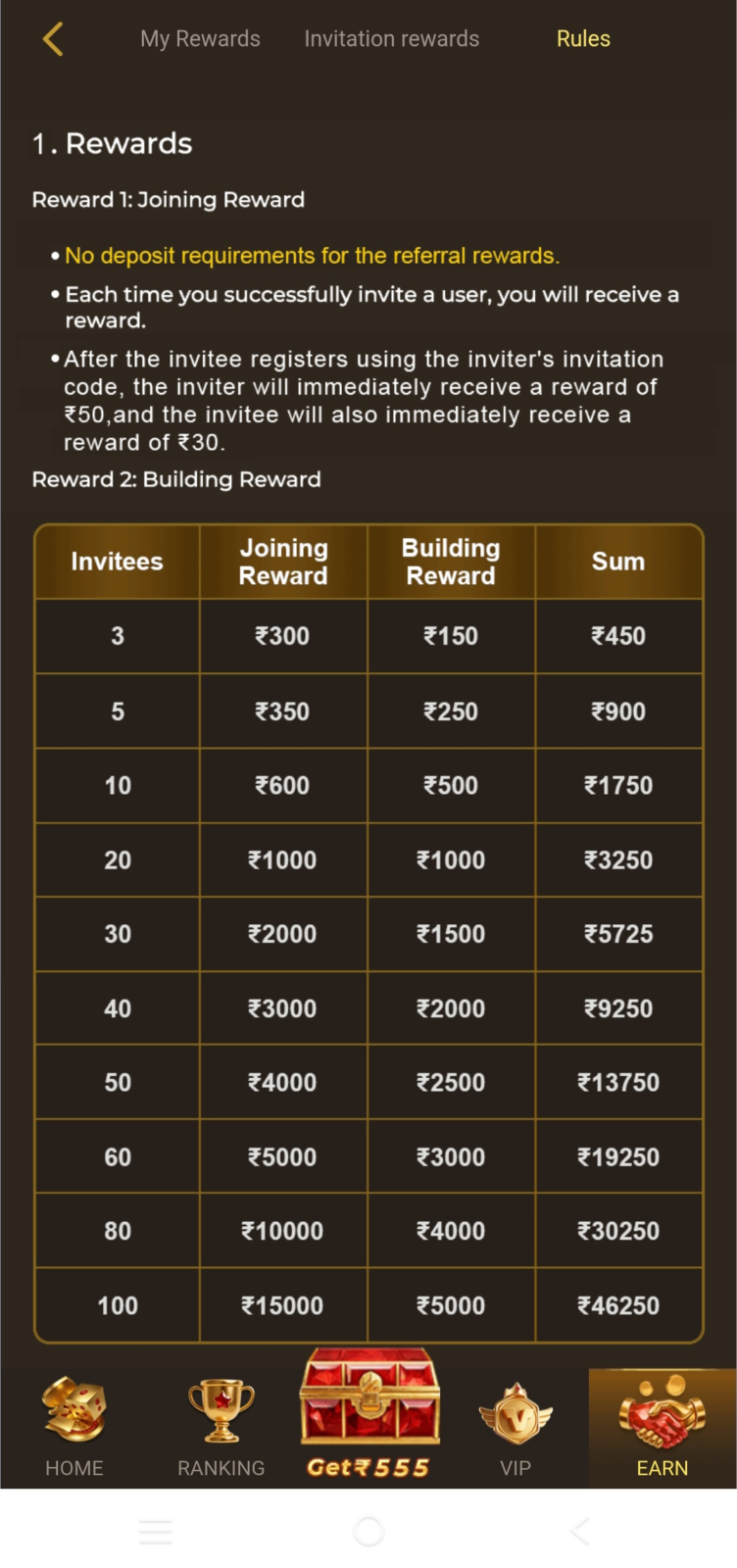Screen dimensions: 737x1568
Task: Tap the Get ₹555 label
Action: point(368,1467)
